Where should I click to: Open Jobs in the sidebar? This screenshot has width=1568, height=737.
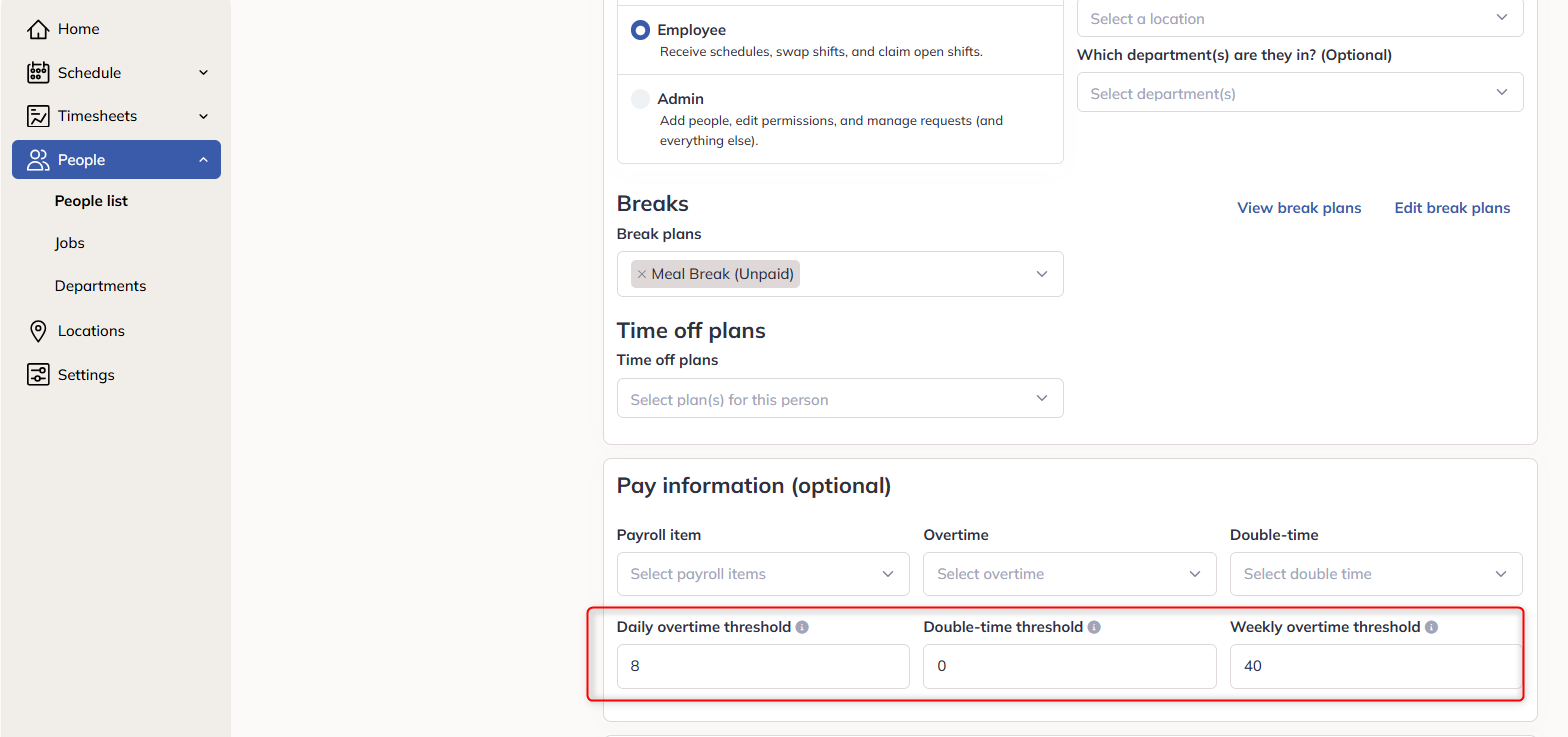pos(70,243)
